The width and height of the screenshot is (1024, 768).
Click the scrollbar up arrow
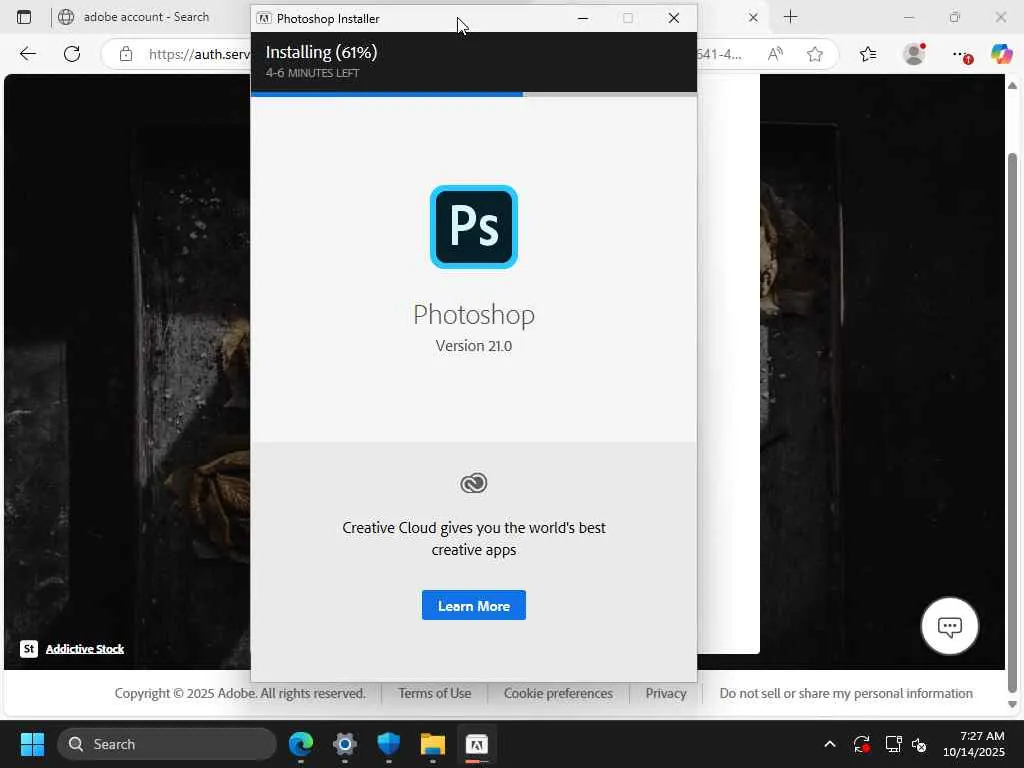click(x=1012, y=86)
